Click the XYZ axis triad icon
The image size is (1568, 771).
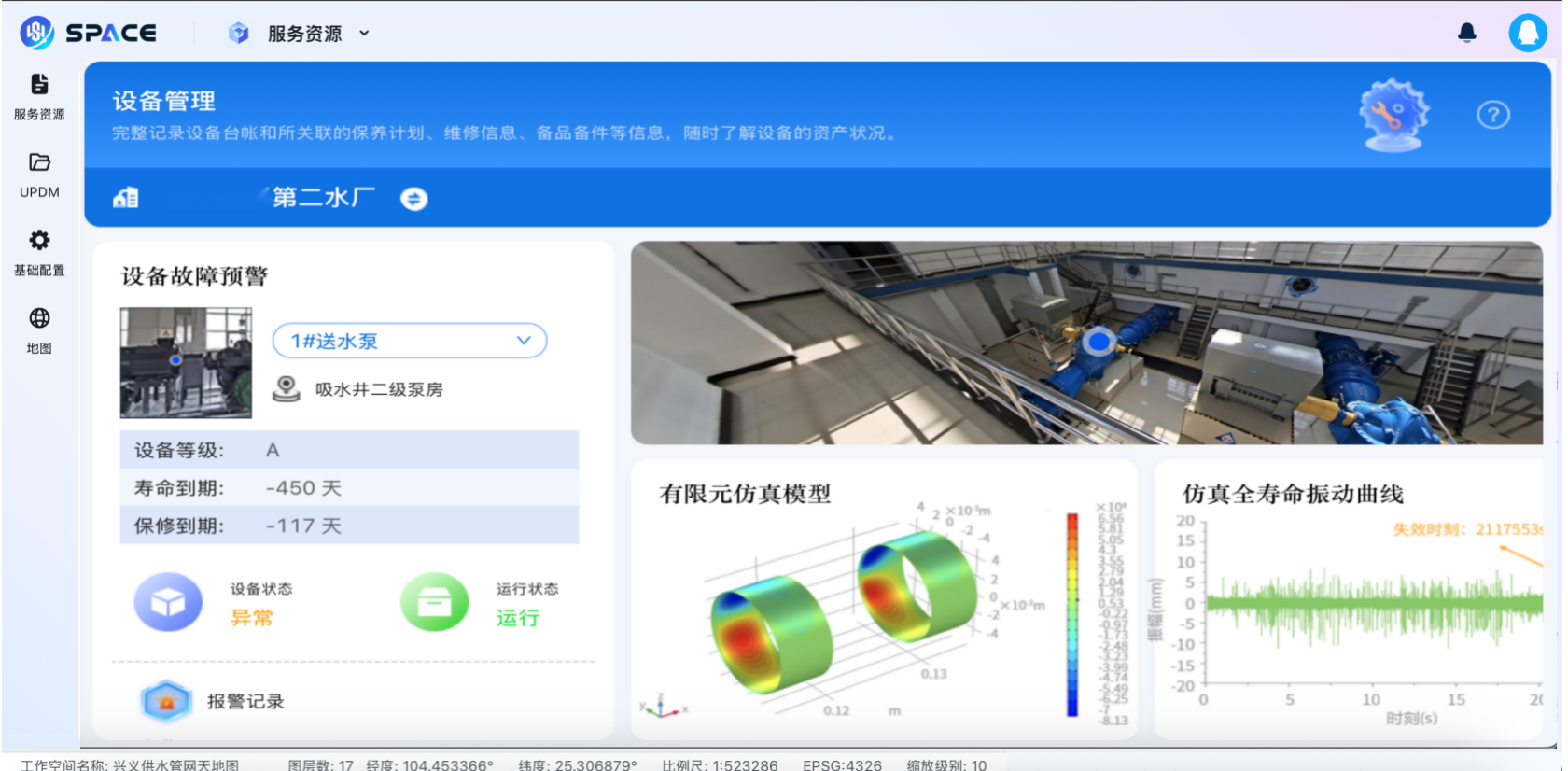click(x=663, y=707)
